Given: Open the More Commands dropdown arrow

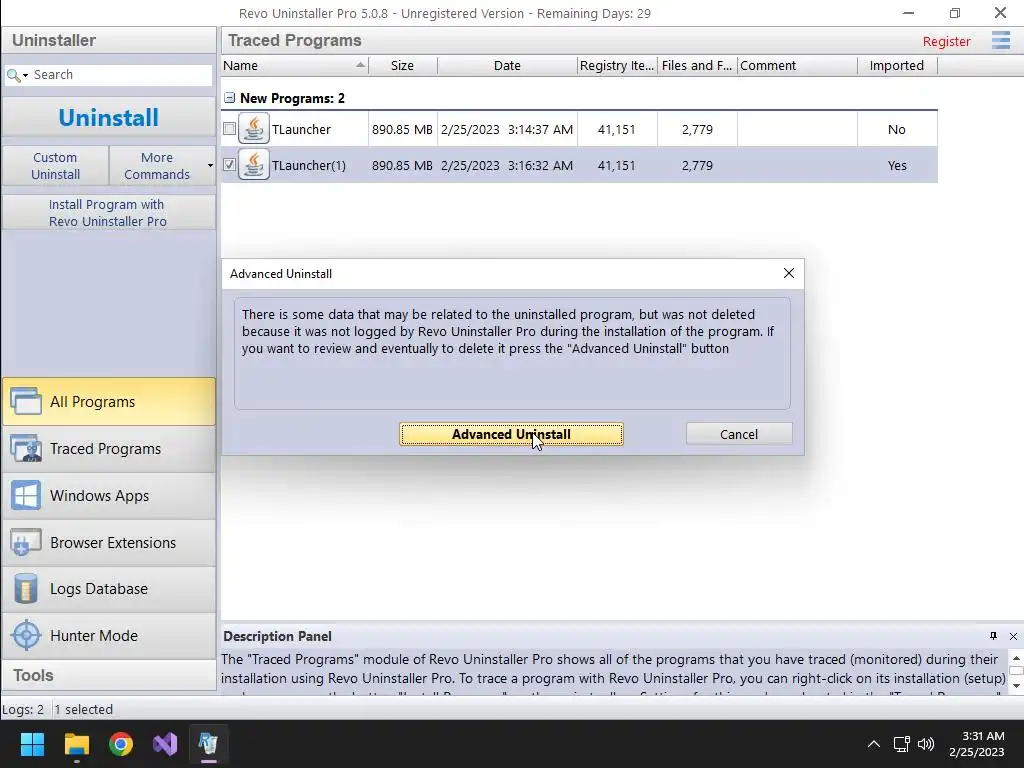Looking at the screenshot, I should point(210,165).
